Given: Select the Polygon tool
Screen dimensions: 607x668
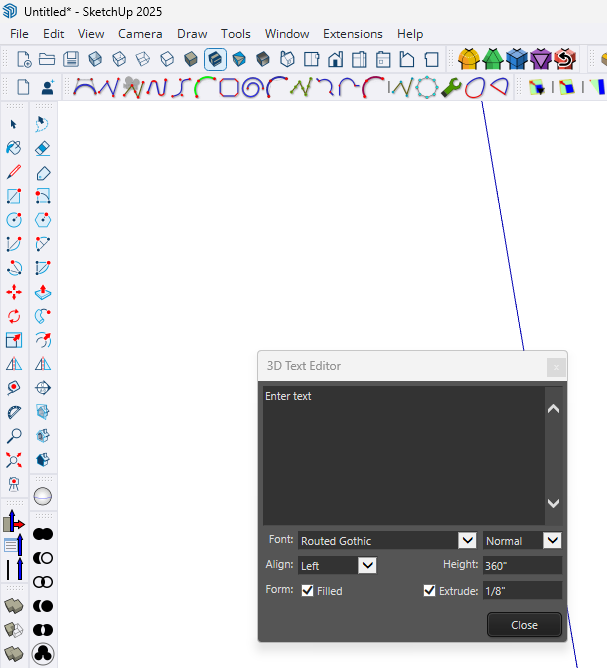Looking at the screenshot, I should (x=43, y=220).
